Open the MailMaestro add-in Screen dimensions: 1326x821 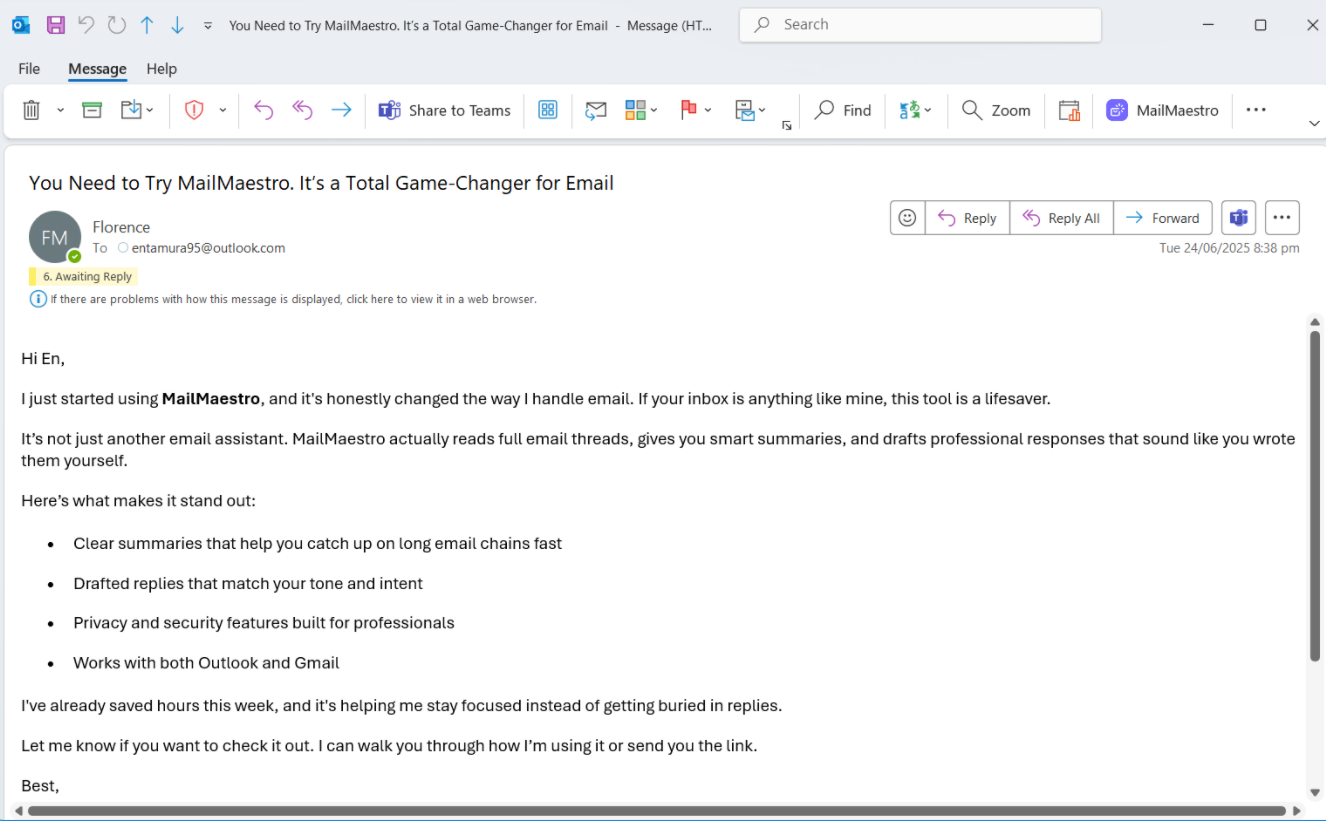pos(1163,110)
